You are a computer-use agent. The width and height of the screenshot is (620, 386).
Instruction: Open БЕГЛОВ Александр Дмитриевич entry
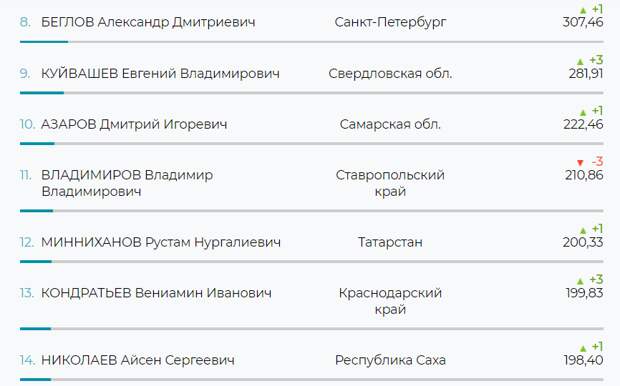pos(148,22)
